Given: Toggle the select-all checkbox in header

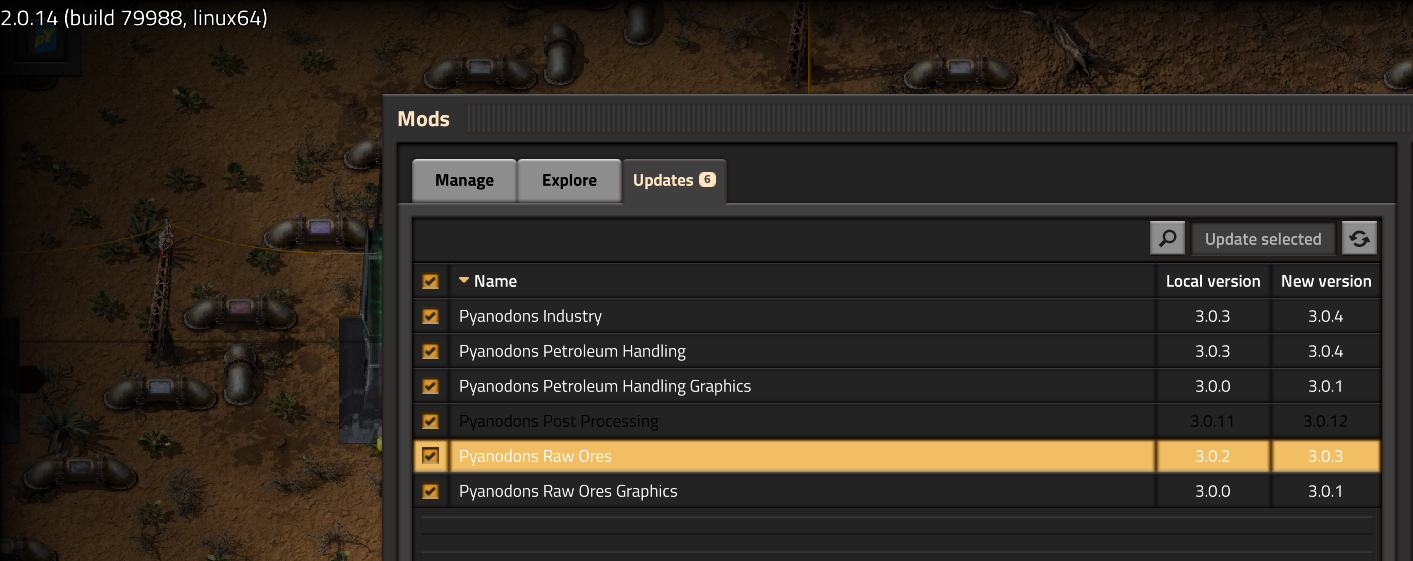Looking at the screenshot, I should 431,282.
